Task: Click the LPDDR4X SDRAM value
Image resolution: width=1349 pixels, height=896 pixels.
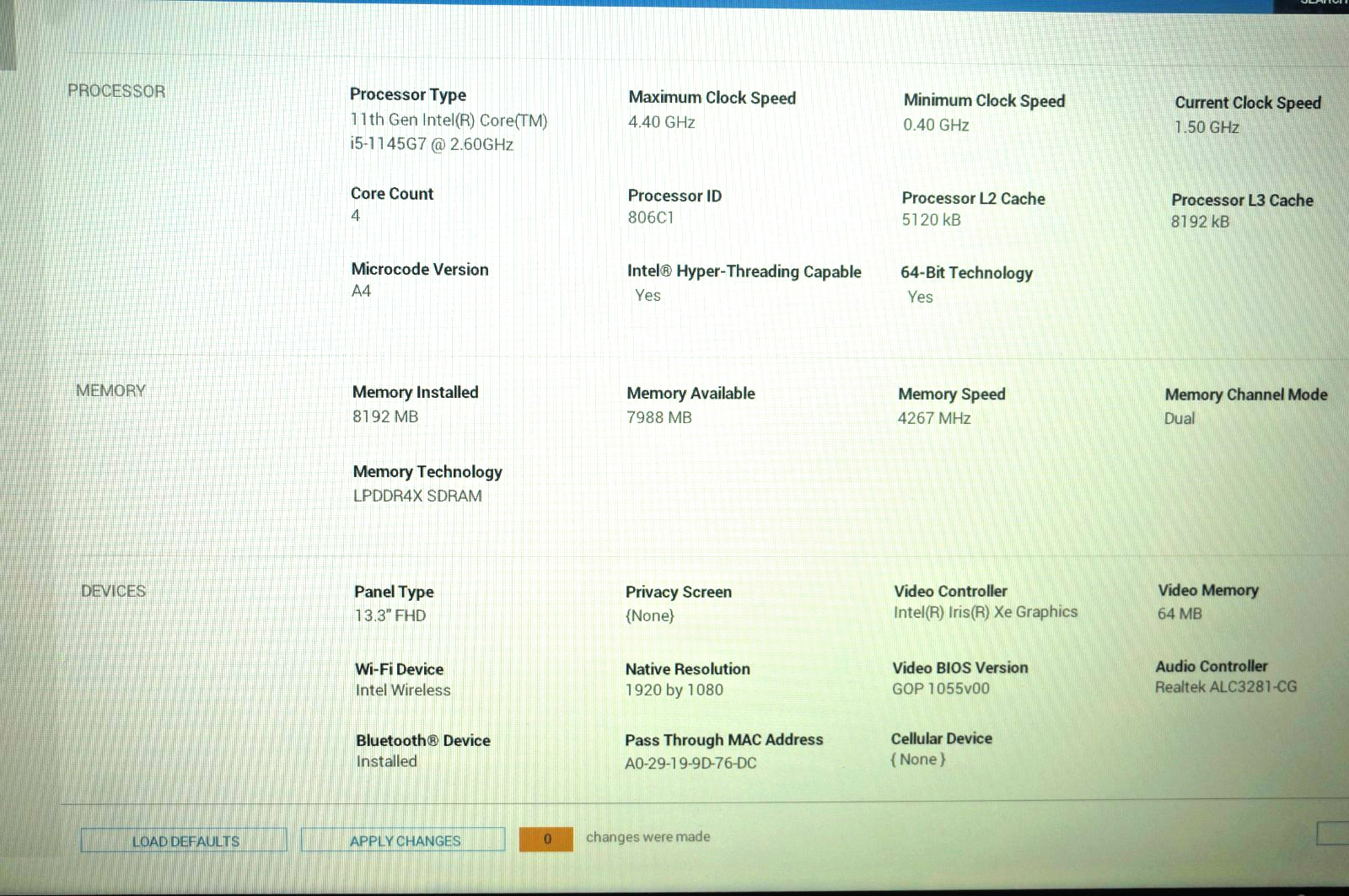Action: 417,496
